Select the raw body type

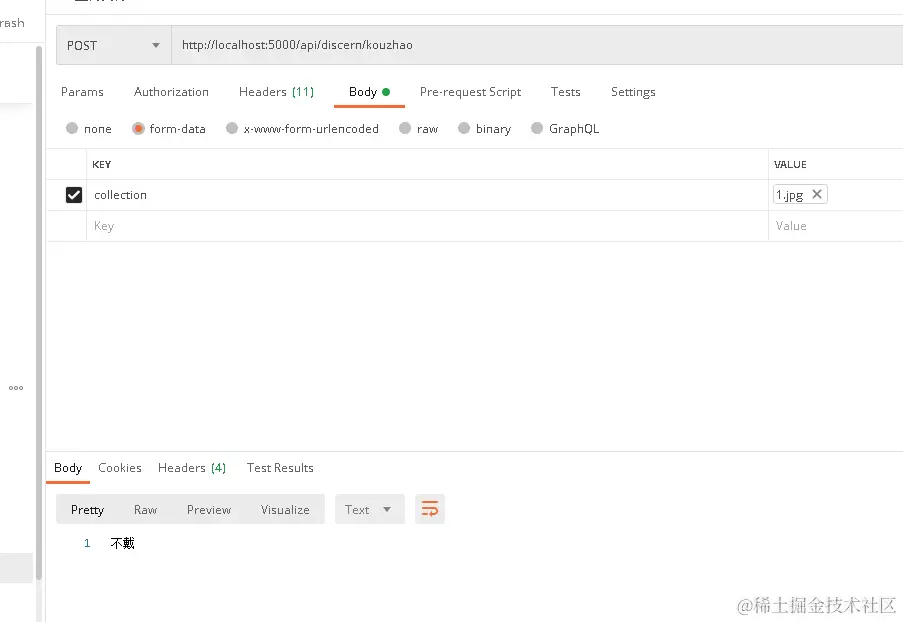point(405,128)
